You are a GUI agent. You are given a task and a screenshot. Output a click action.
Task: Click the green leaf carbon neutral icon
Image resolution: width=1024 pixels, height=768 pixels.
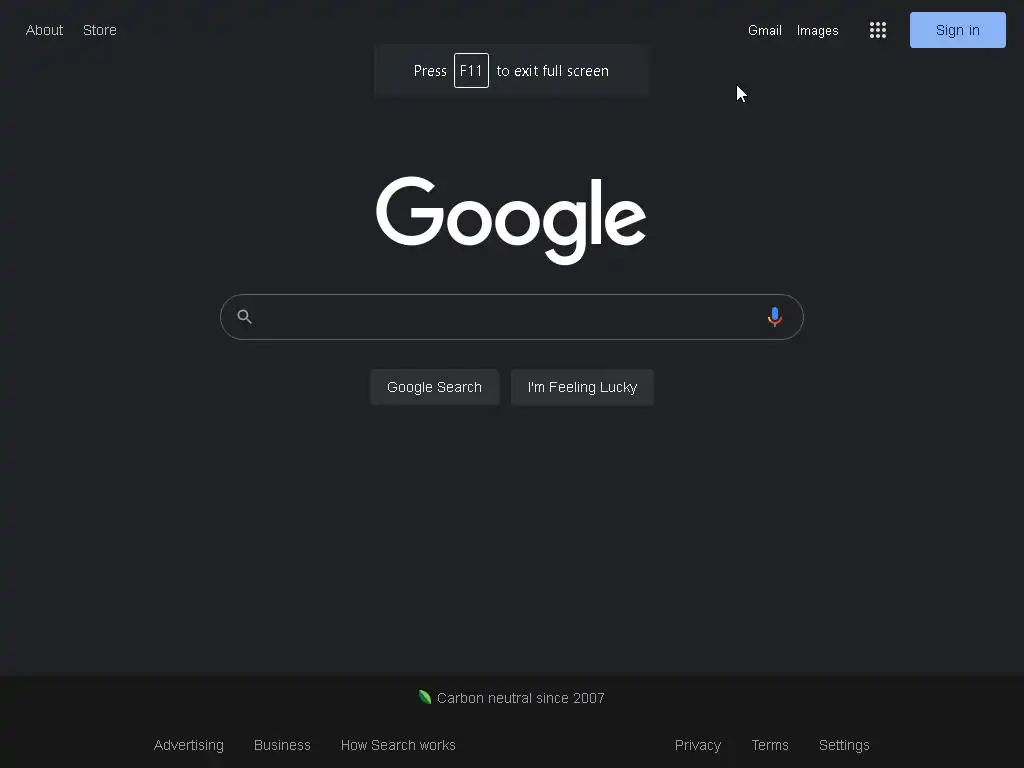(x=424, y=697)
